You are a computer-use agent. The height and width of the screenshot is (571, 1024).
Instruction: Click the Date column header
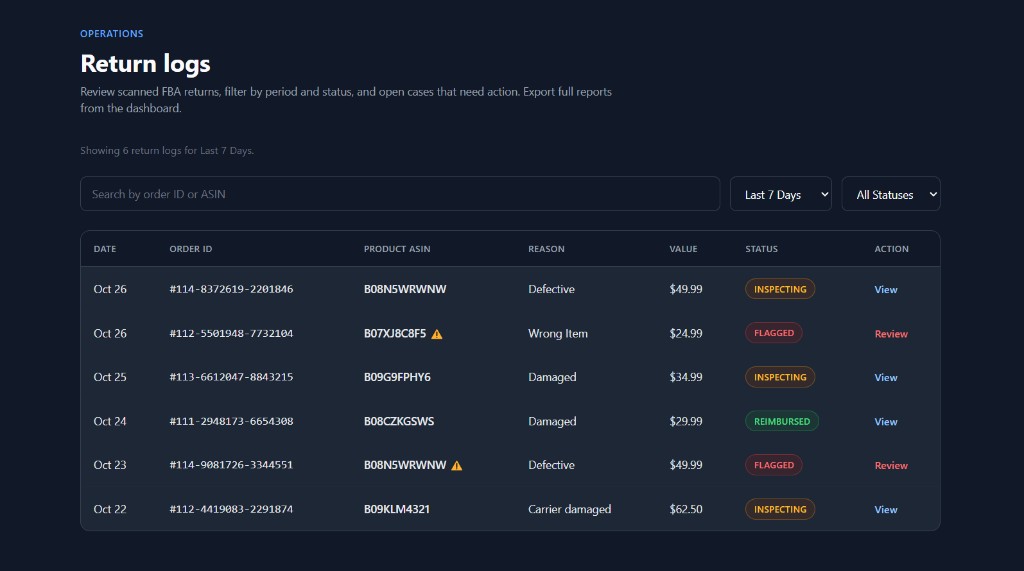point(104,249)
